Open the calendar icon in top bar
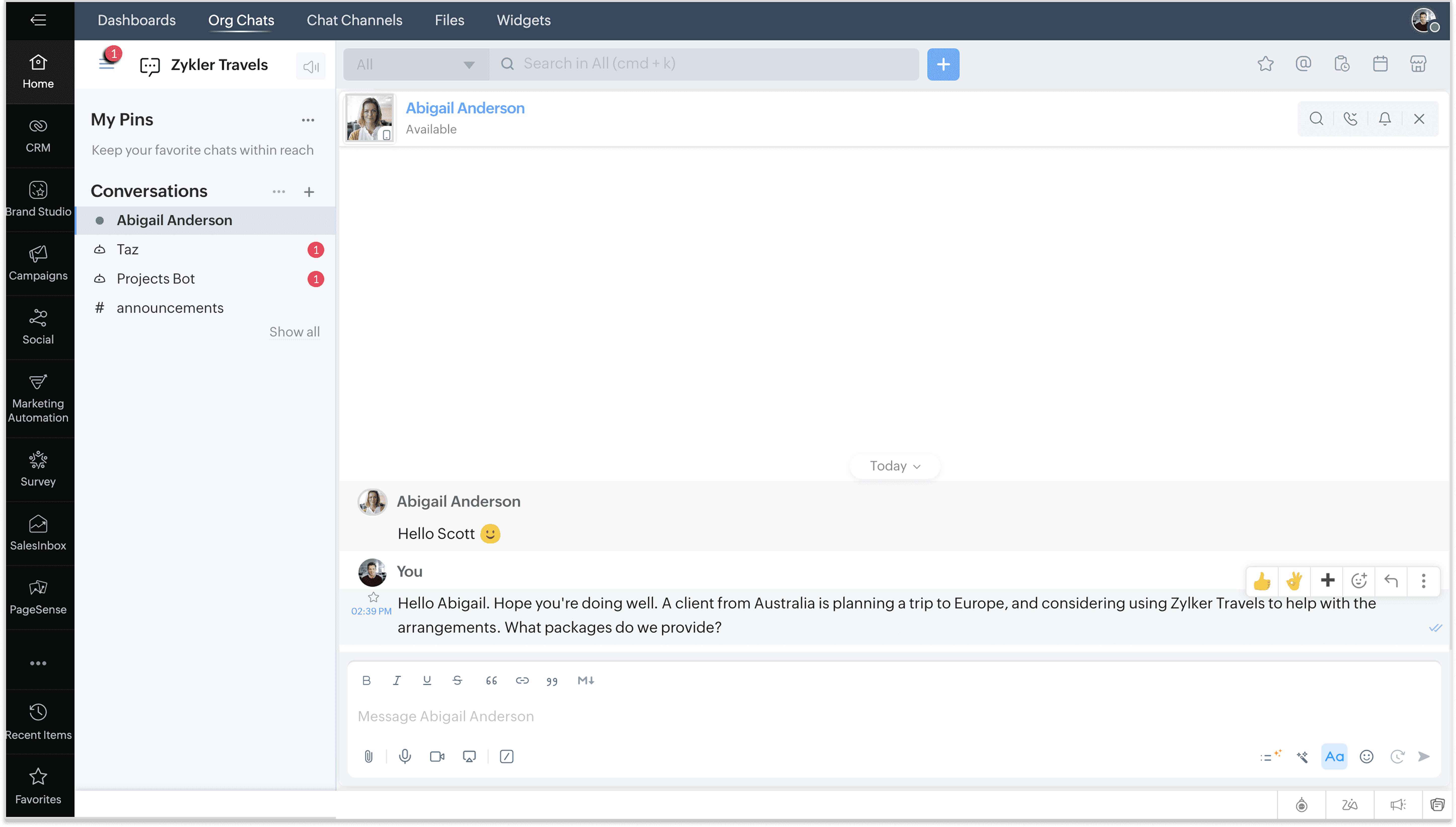 pos(1380,64)
